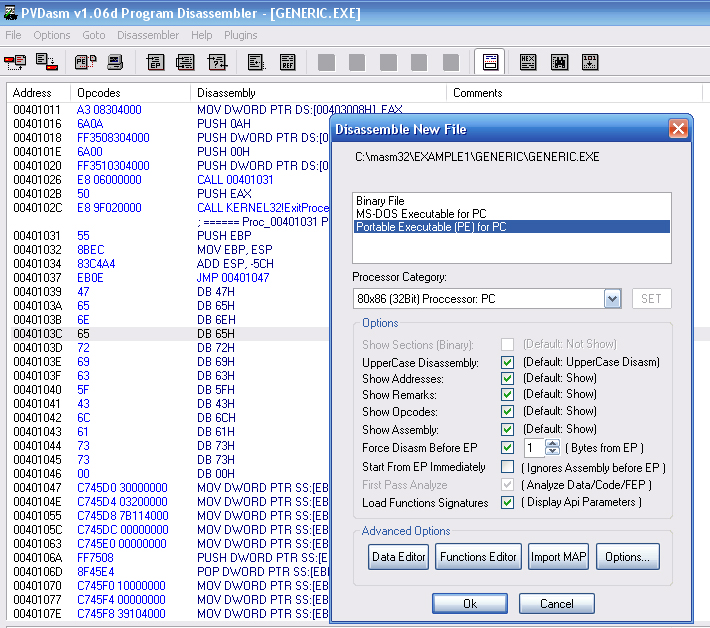The height and width of the screenshot is (628, 710).
Task: Enable Start From EP Immediately checkbox
Action: point(508,467)
